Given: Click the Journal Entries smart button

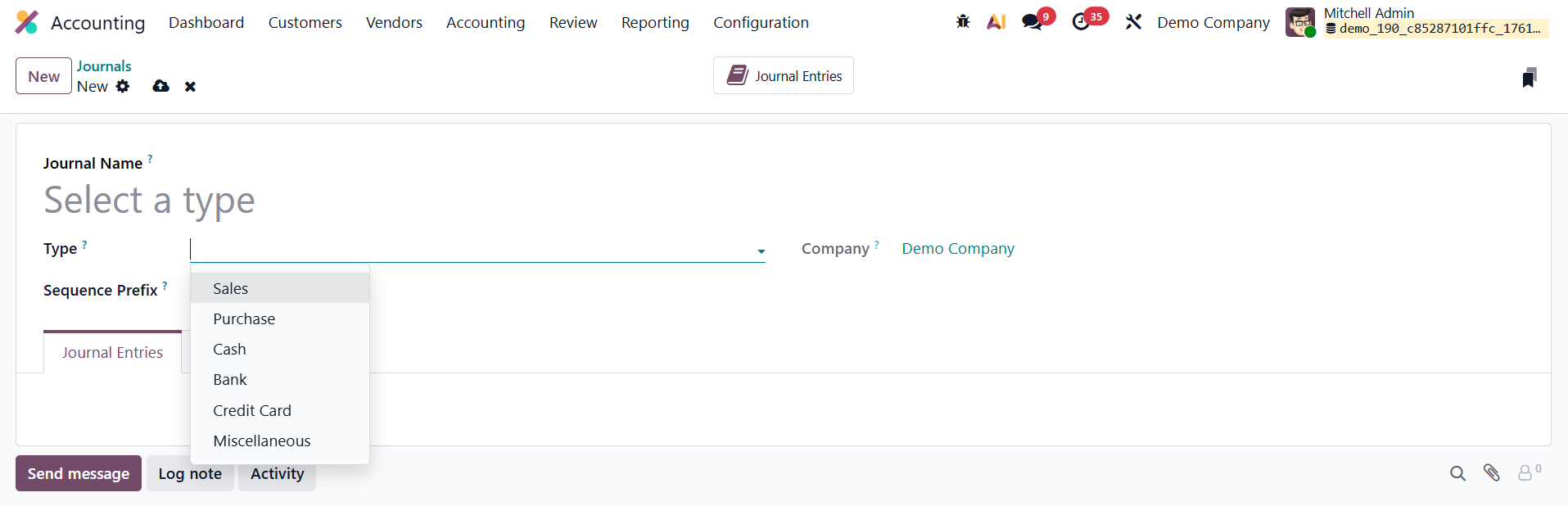Looking at the screenshot, I should 784,75.
